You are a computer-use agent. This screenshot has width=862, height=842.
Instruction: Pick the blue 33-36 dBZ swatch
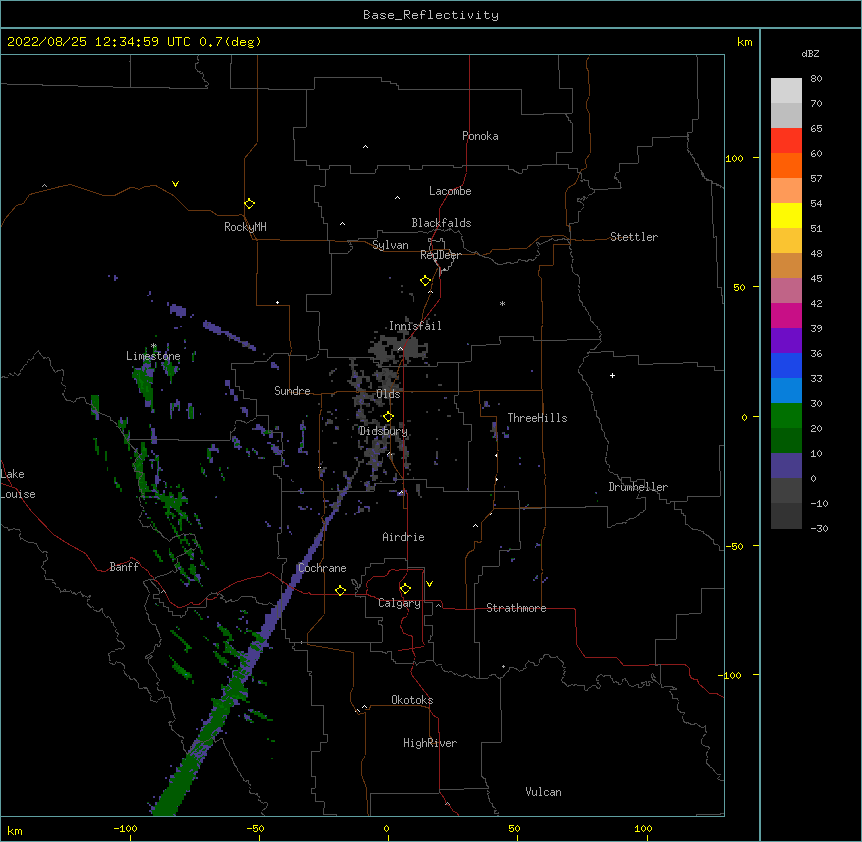tap(786, 365)
